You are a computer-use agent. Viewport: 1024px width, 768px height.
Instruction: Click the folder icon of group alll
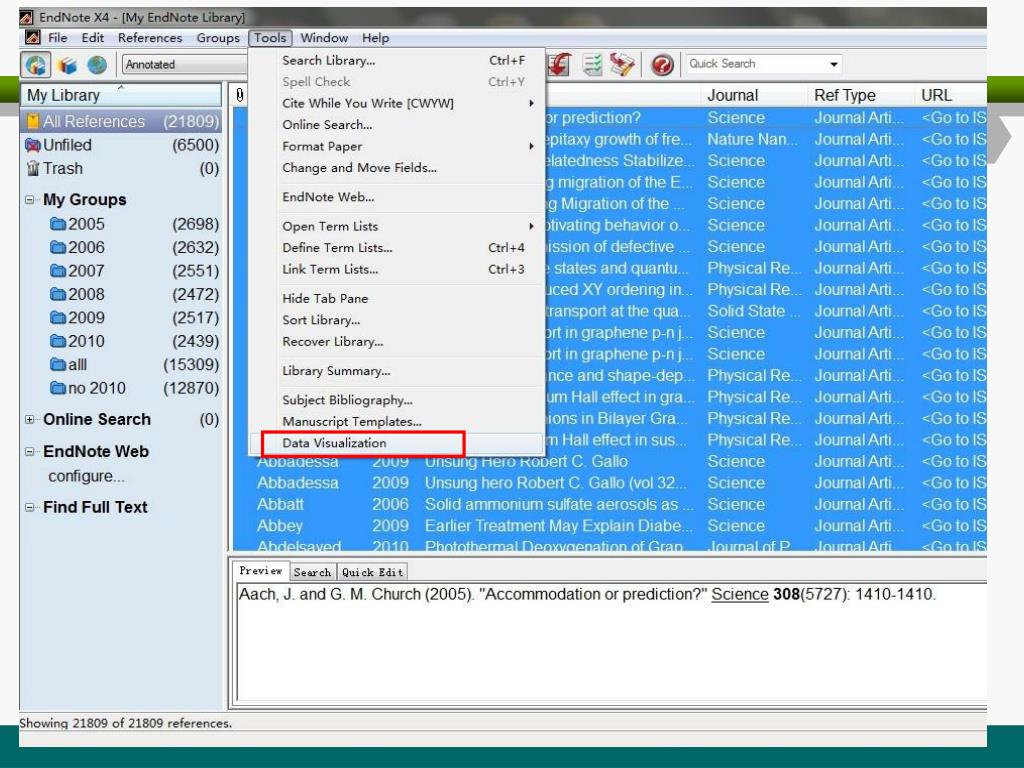[x=58, y=365]
